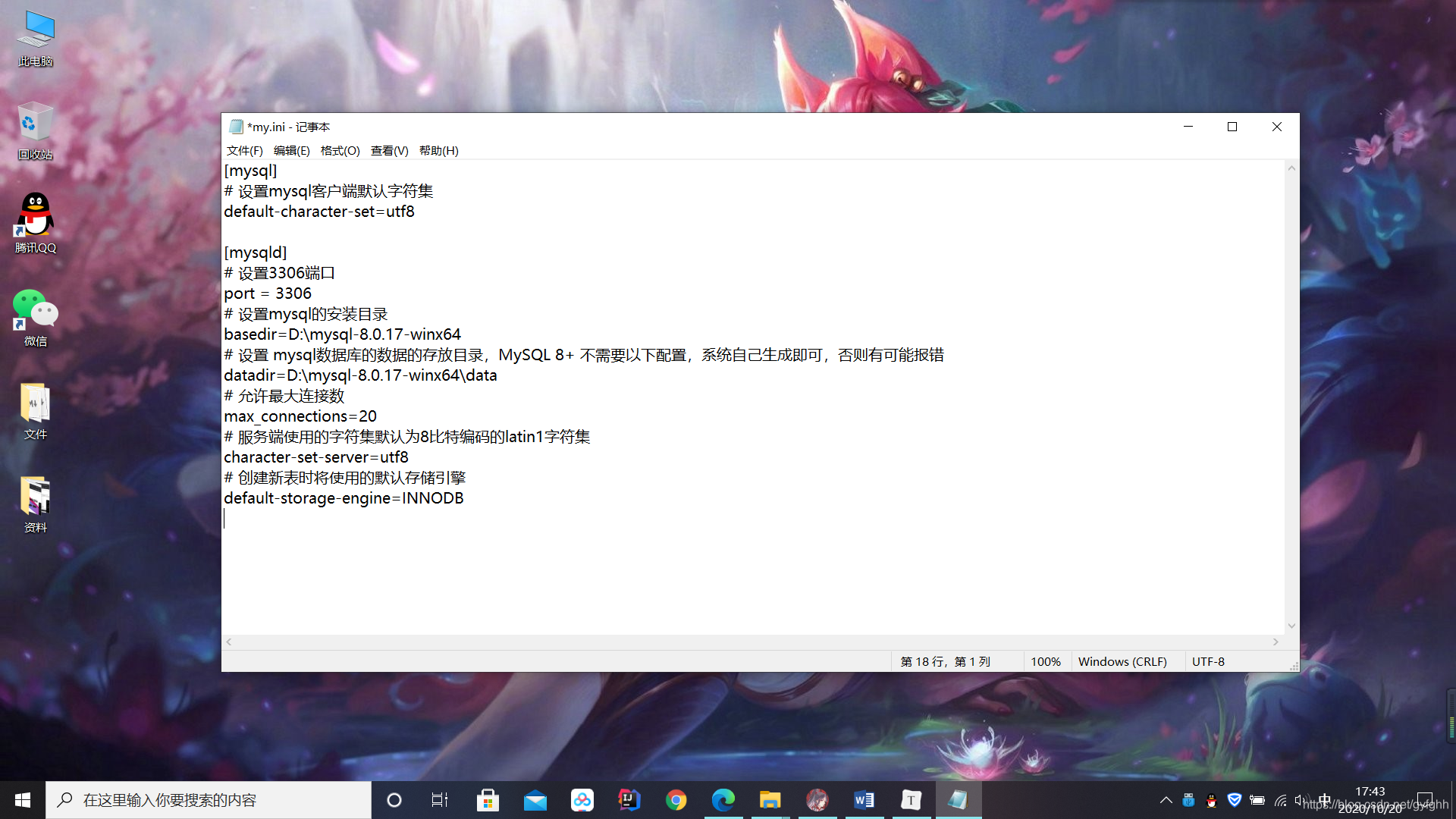Launch 腾讯QQ from the desktop
This screenshot has width=1456, height=819.
(x=36, y=224)
